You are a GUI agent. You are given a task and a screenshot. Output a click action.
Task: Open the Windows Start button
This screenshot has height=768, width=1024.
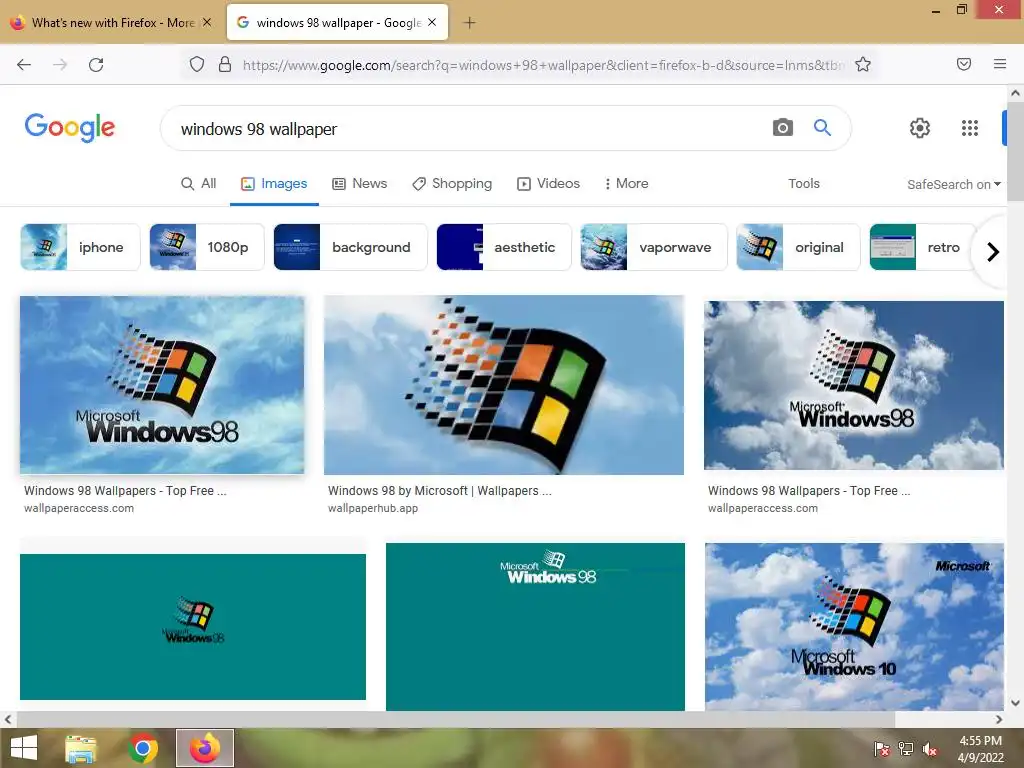click(24, 748)
